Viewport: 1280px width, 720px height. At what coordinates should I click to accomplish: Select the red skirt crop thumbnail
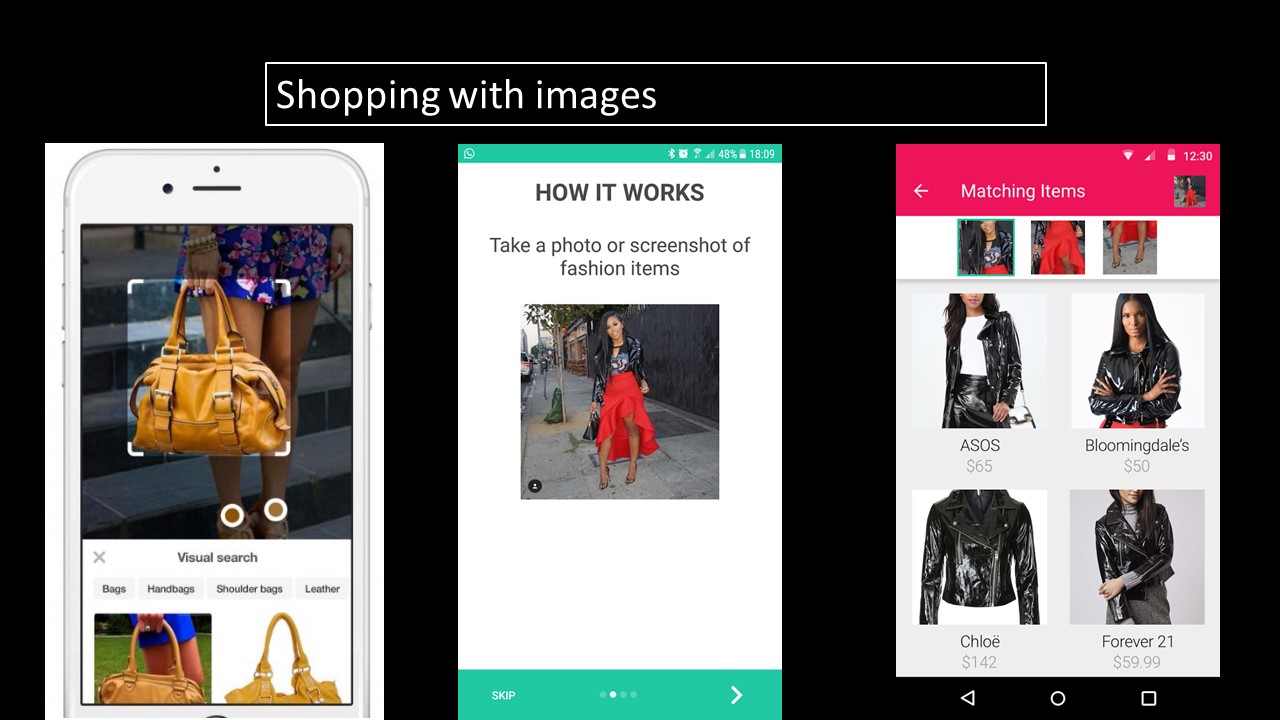[x=1058, y=247]
